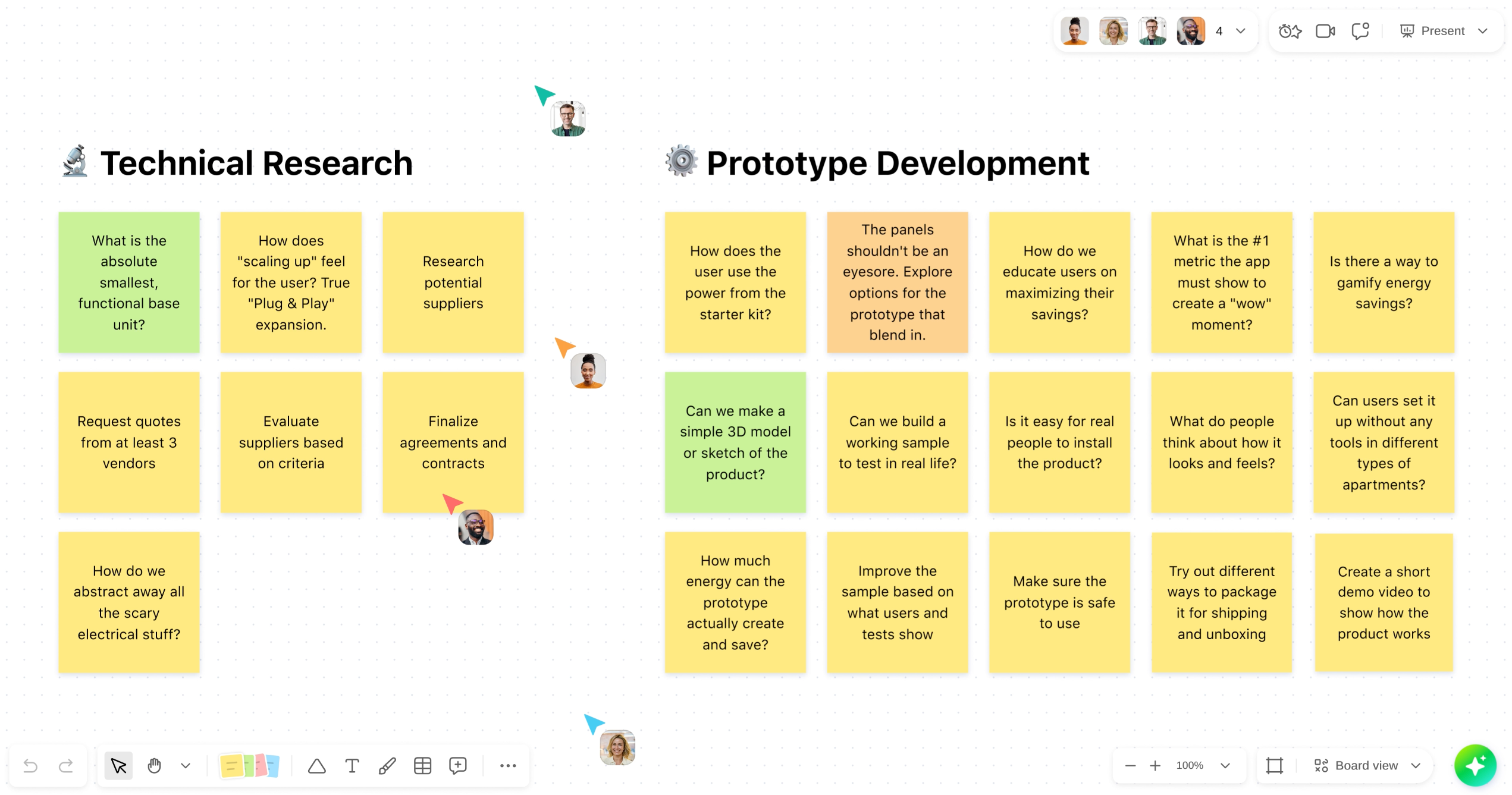This screenshot has width=1512, height=795.
Task: Insert a table with table tool
Action: [x=422, y=765]
